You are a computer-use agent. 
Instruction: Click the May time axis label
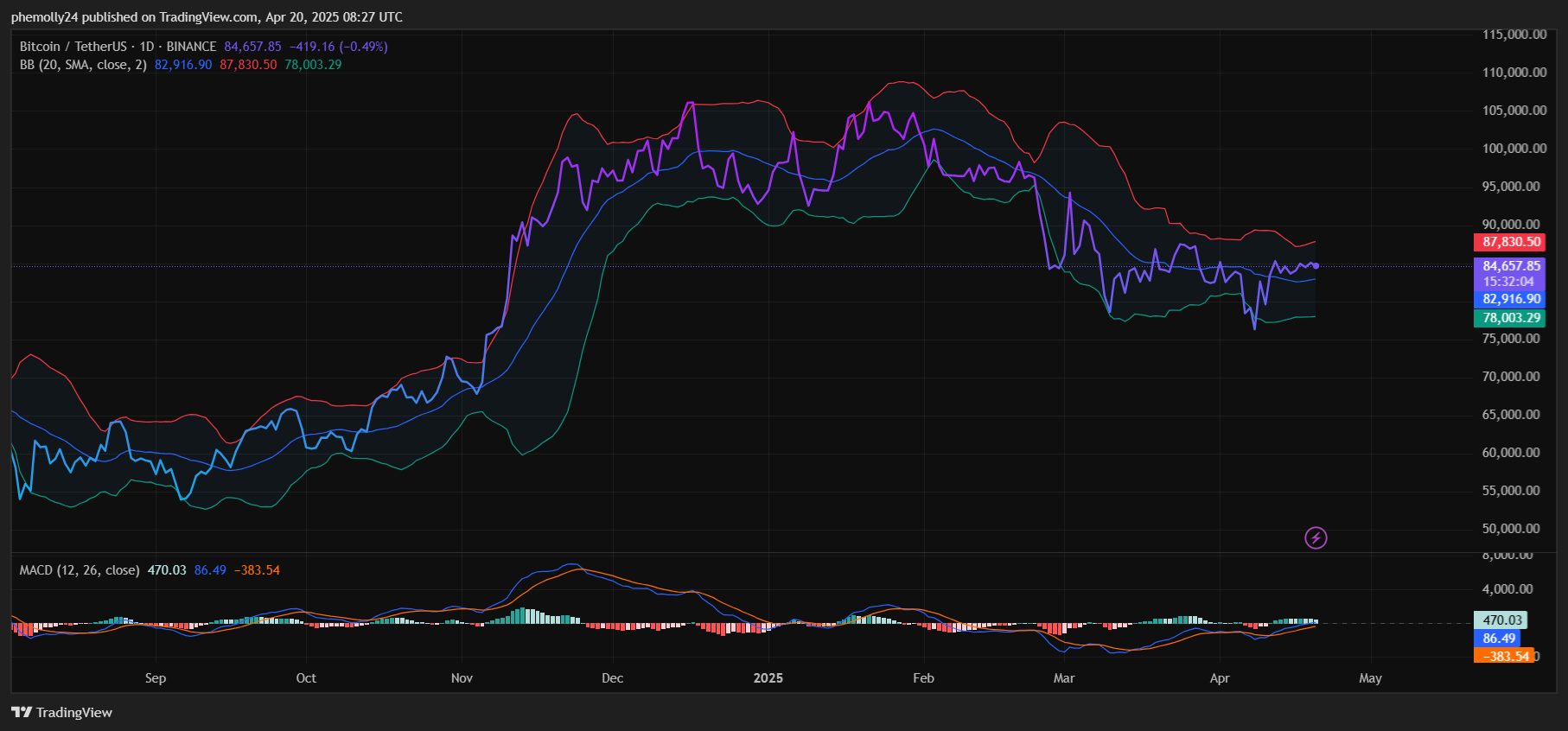tap(1370, 678)
